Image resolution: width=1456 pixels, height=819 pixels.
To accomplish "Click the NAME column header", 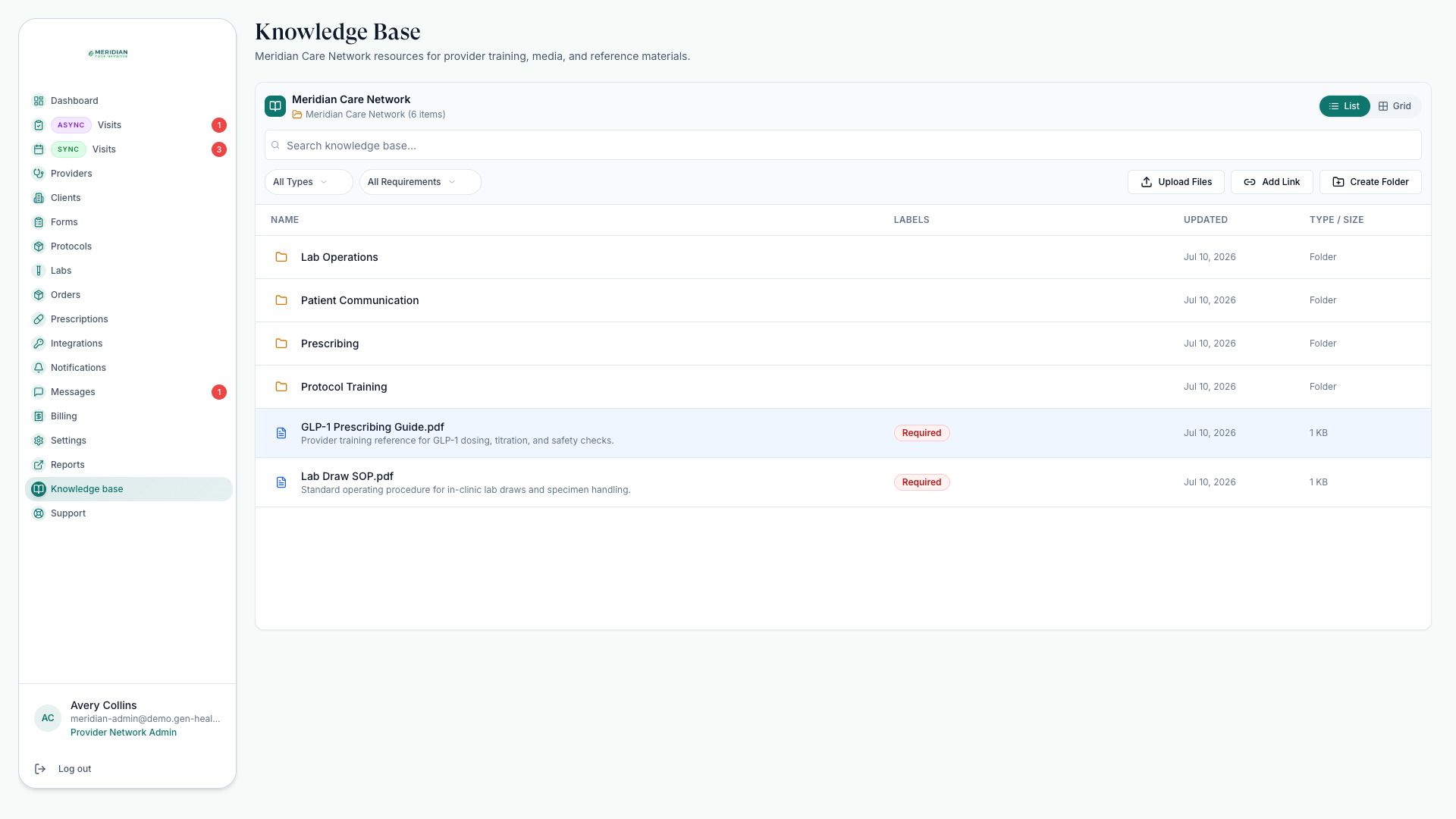I will [x=284, y=220].
